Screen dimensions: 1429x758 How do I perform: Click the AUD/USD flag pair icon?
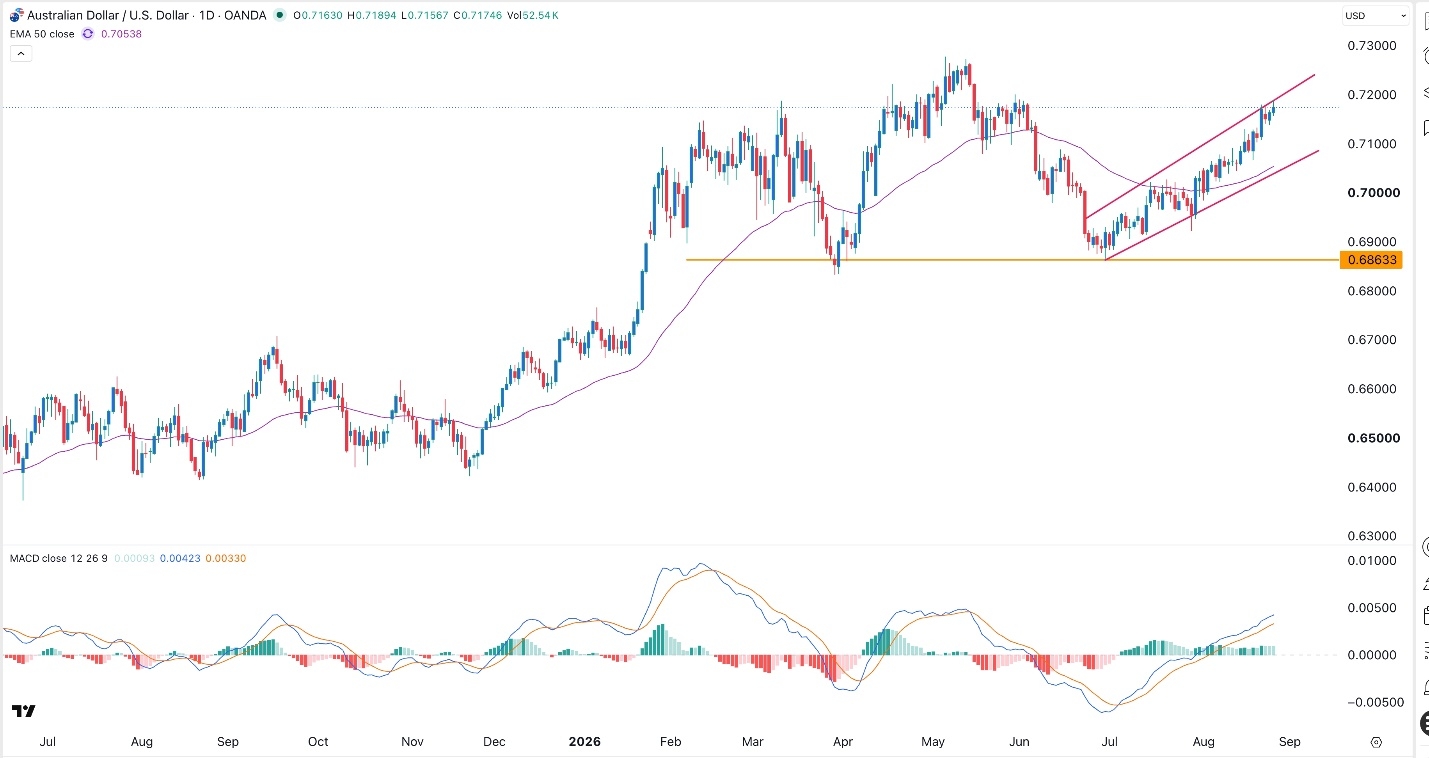pos(17,15)
